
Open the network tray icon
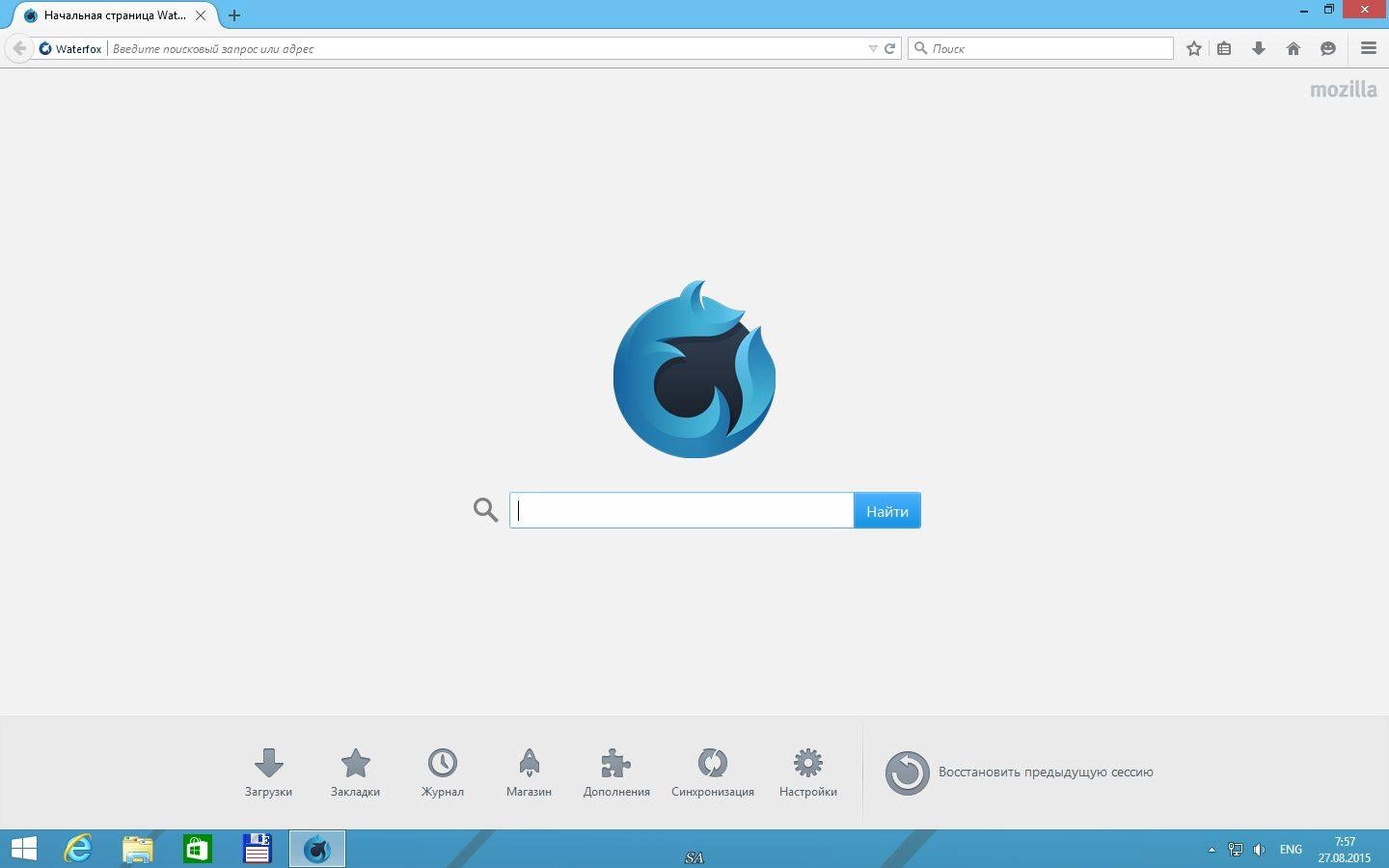coord(1236,850)
